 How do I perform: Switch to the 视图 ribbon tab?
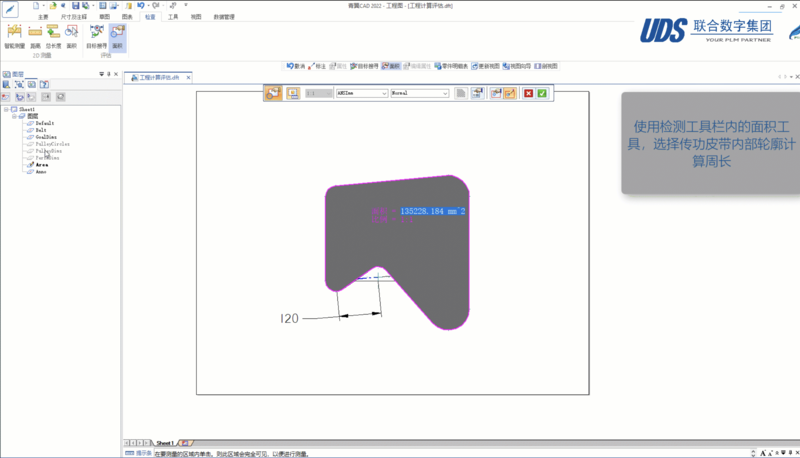coord(196,17)
